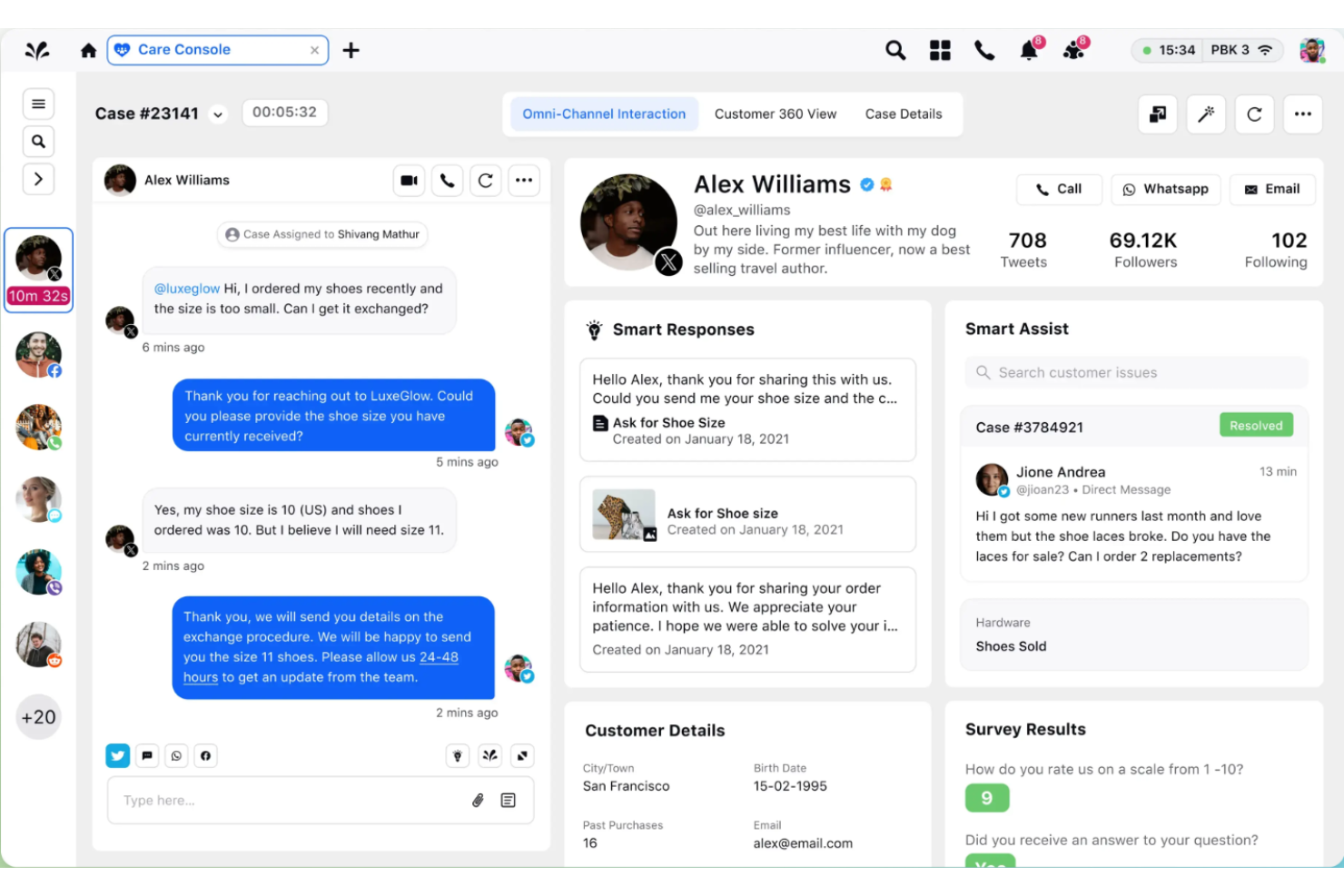Select the Twitter channel toggle in the composer
1344x896 pixels.
tap(117, 754)
